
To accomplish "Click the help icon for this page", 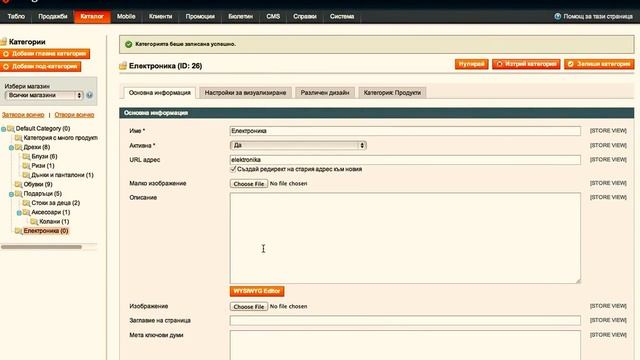I will 558,16.
